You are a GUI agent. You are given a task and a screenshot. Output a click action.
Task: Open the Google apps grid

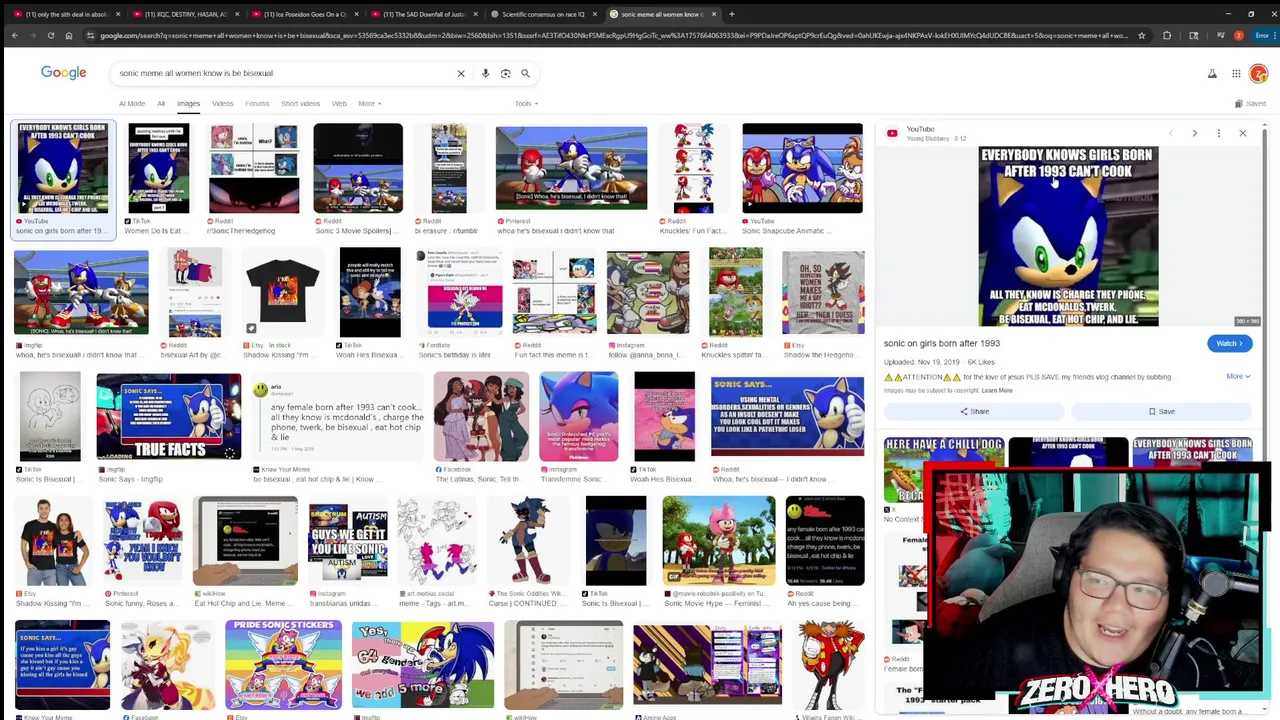tap(1236, 73)
